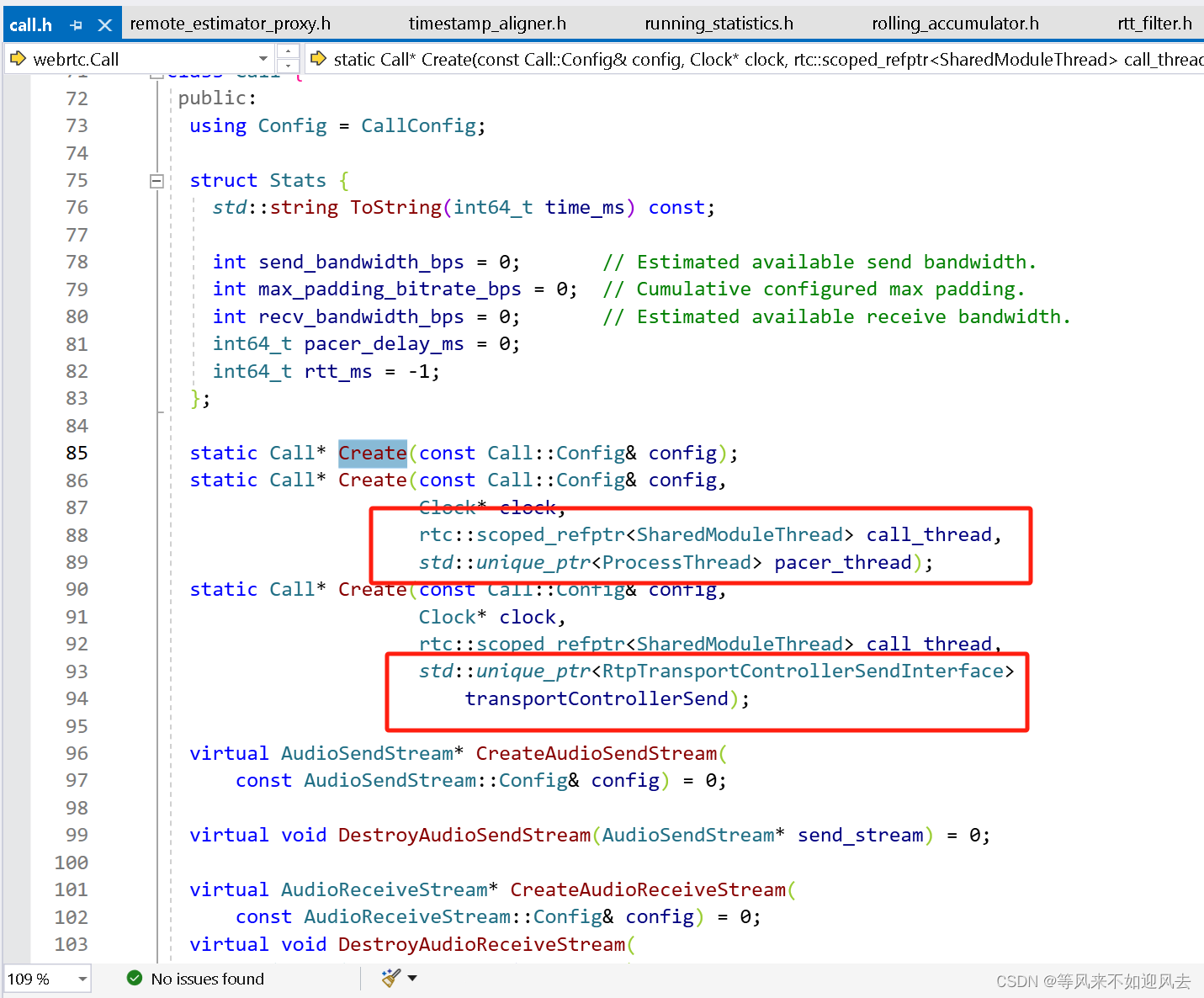Screen dimensions: 1204x998
Task: Click the No issues found text
Action: (x=208, y=979)
